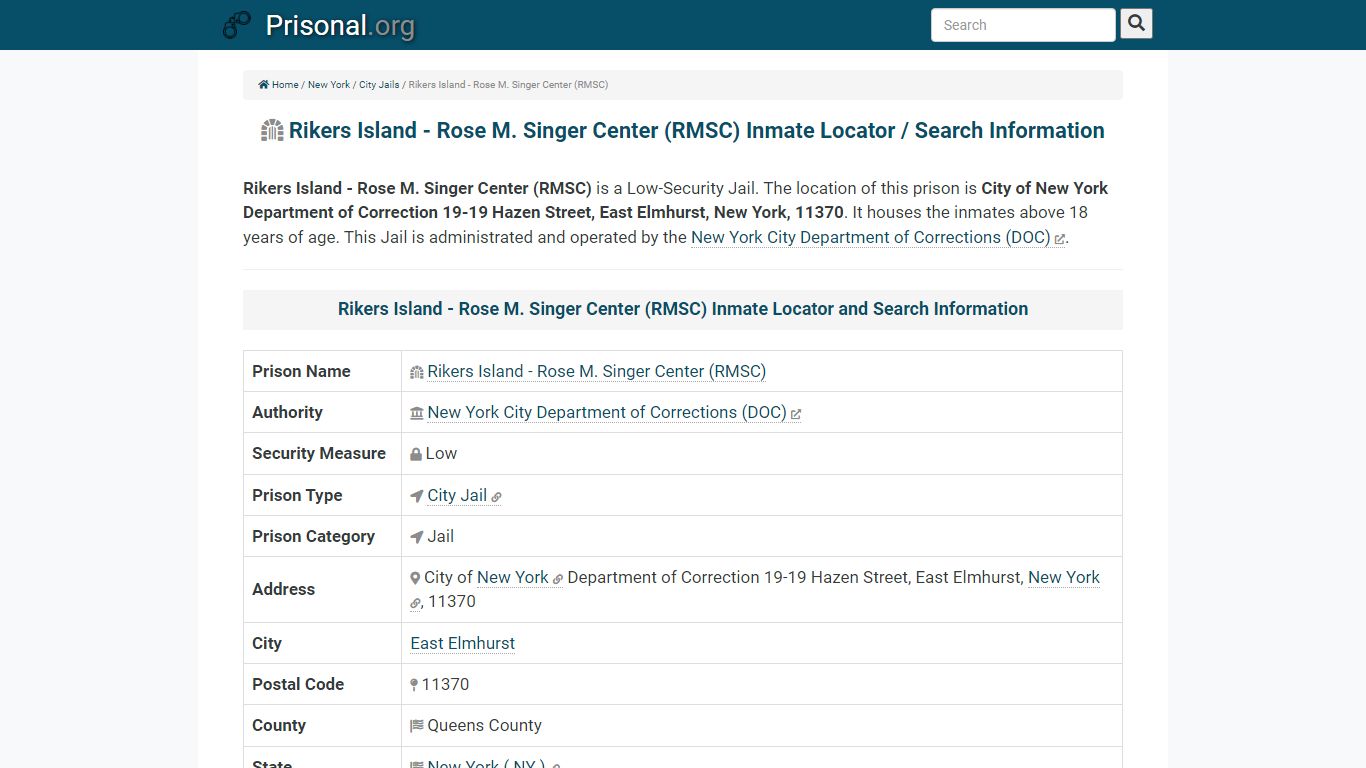Open the City Jail link in the Prison Type row
This screenshot has height=768, width=1366.
[x=457, y=495]
